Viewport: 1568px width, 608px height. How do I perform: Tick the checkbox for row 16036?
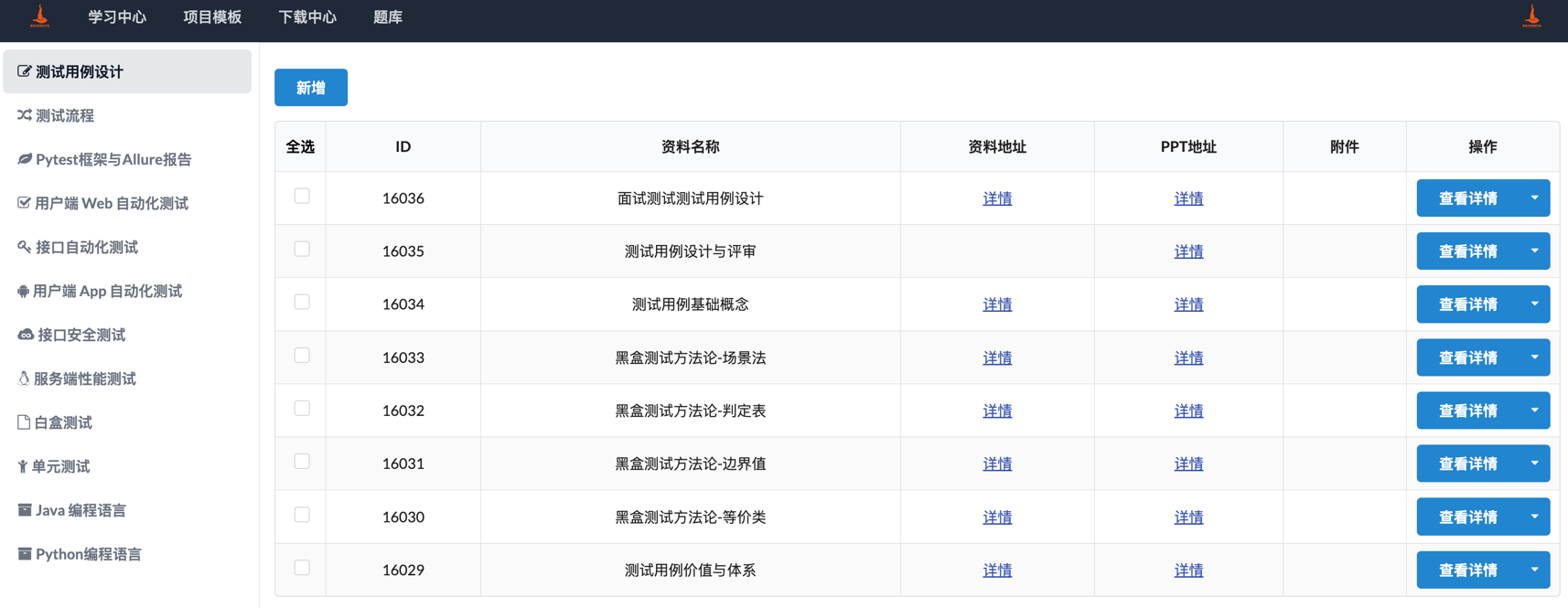302,197
